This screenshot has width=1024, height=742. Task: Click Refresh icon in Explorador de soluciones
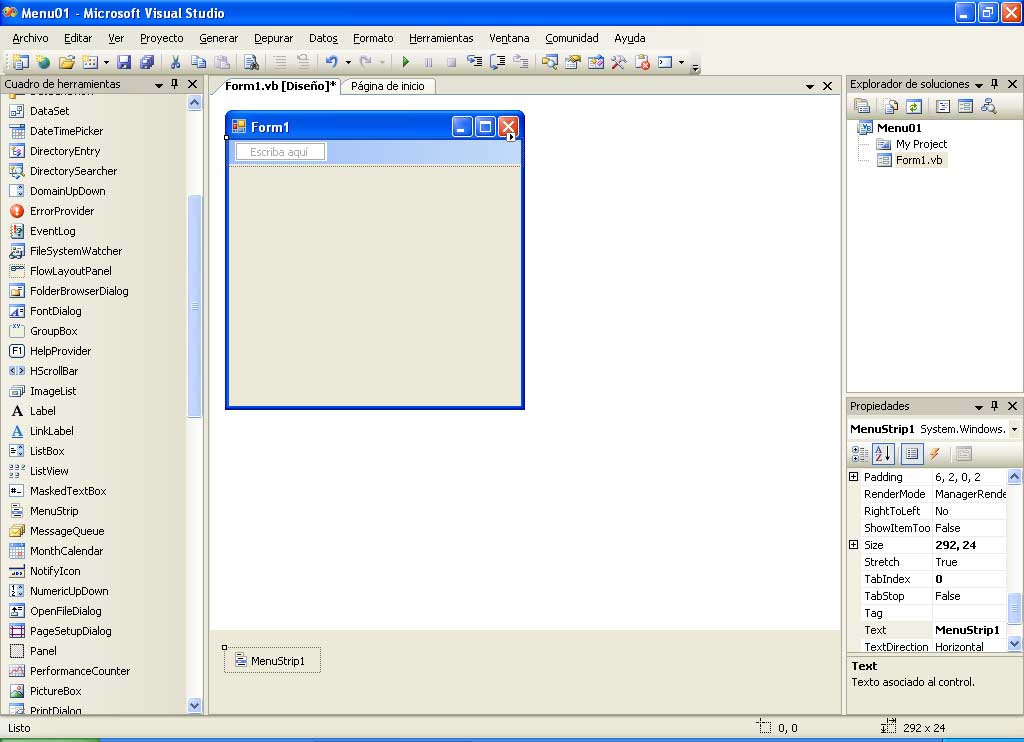pyautogui.click(x=913, y=106)
